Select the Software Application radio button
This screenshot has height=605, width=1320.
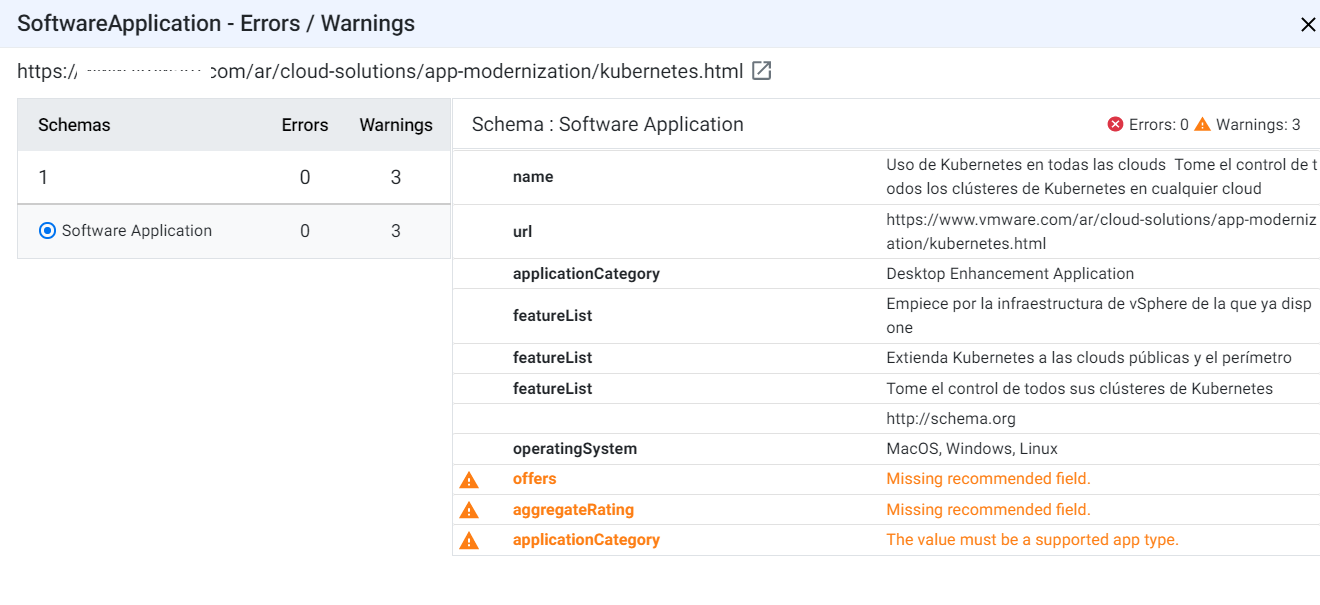(47, 231)
